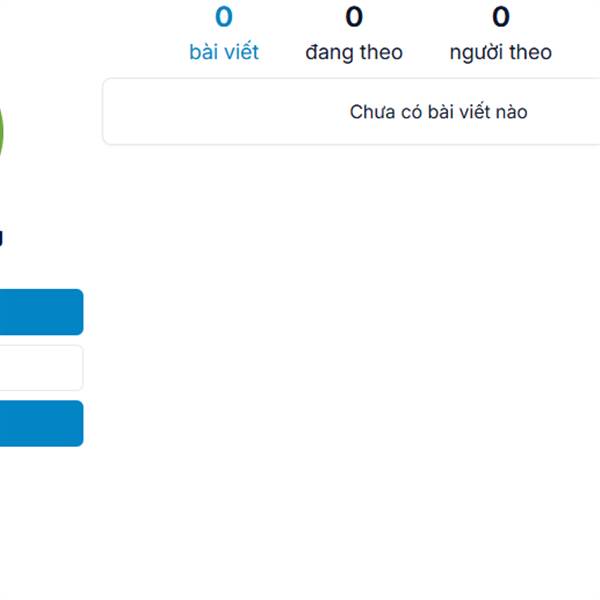Click empty space below the posts card
Screen dimensions: 600x600
350,350
